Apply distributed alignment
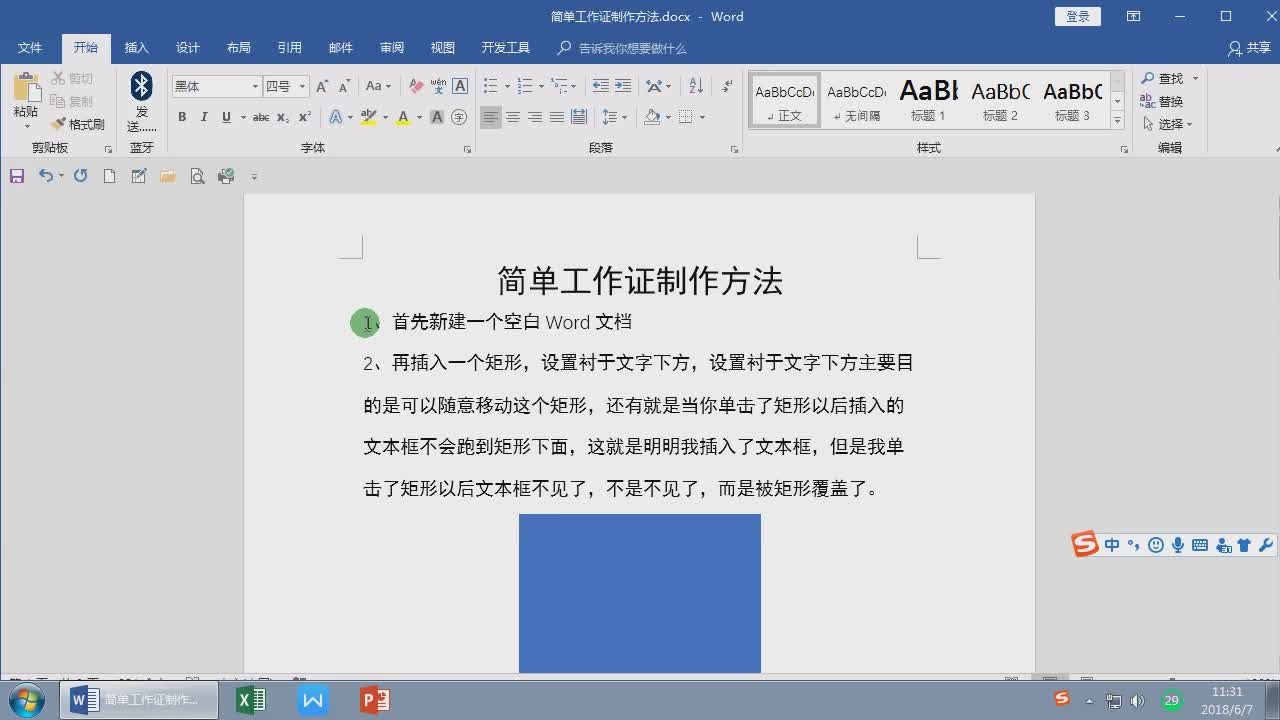This screenshot has width=1280, height=720. coord(579,117)
